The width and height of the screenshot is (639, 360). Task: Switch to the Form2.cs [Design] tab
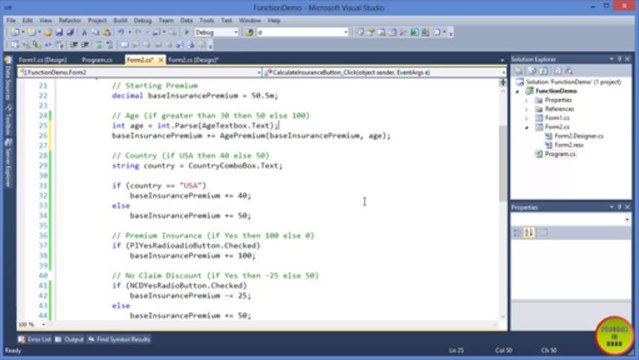click(193, 60)
